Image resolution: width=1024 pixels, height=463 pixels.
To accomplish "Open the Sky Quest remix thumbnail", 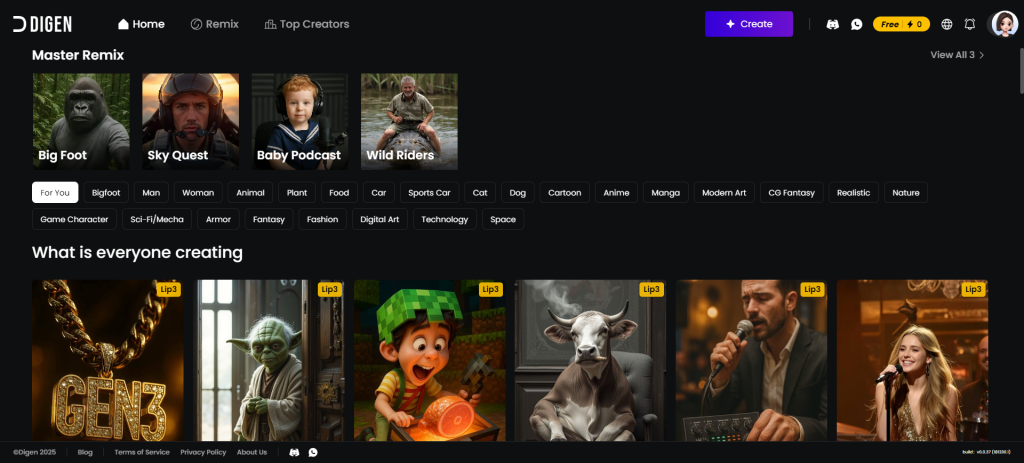I will [x=191, y=121].
